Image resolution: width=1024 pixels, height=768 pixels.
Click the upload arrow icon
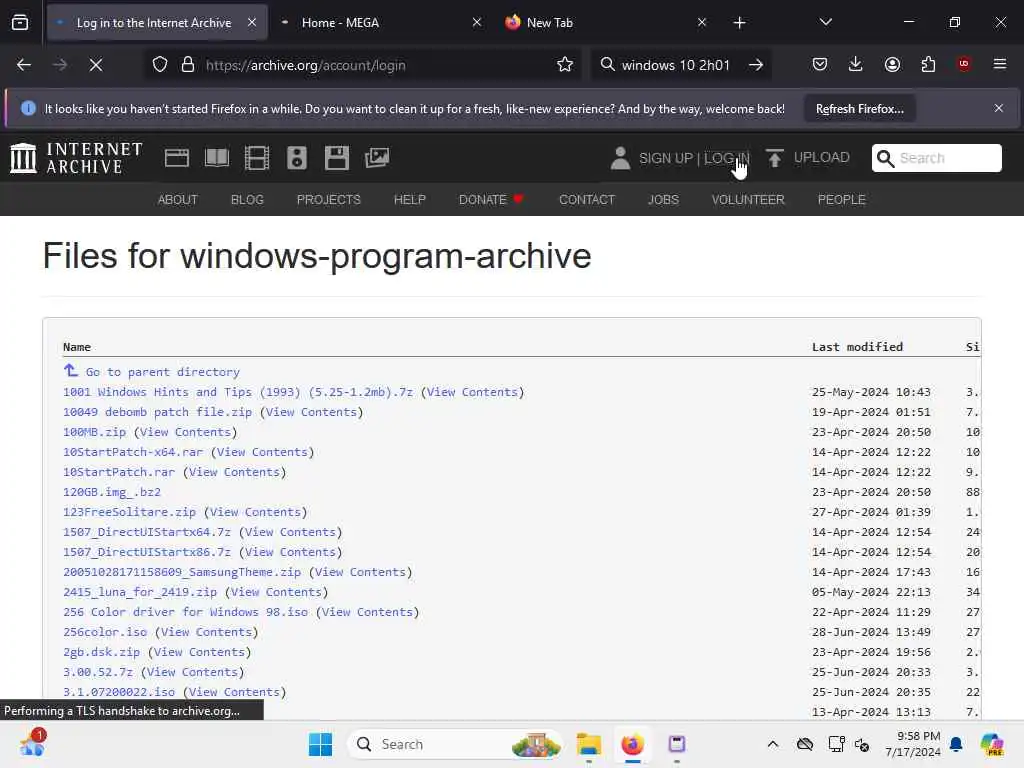(x=775, y=158)
